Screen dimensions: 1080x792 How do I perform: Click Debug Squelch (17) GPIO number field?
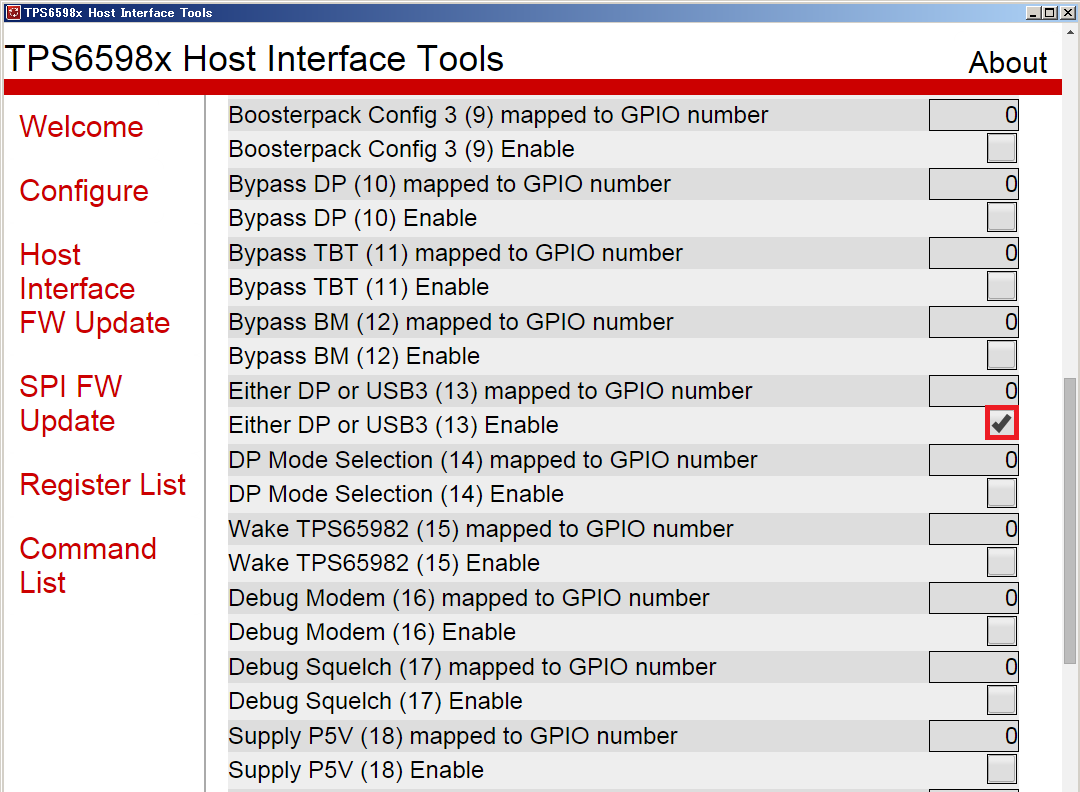(x=973, y=667)
